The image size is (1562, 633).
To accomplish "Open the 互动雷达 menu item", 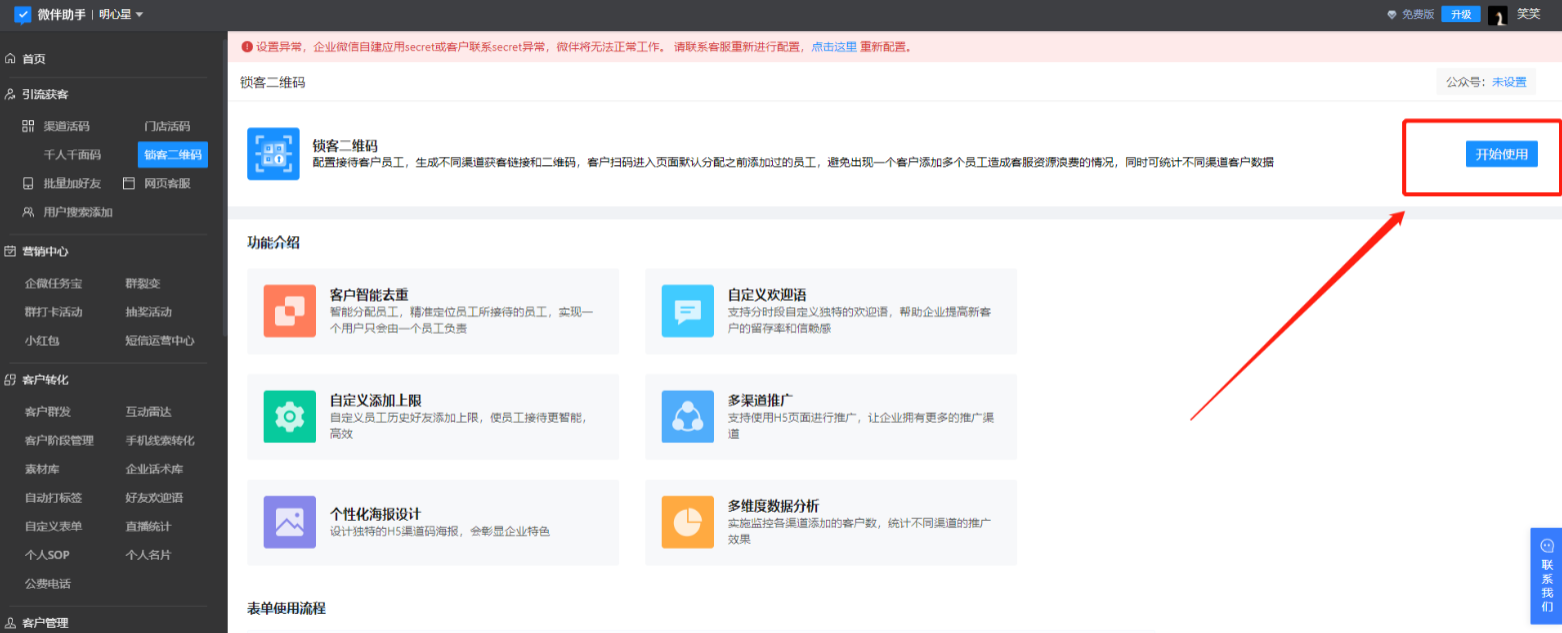I will 148,412.
